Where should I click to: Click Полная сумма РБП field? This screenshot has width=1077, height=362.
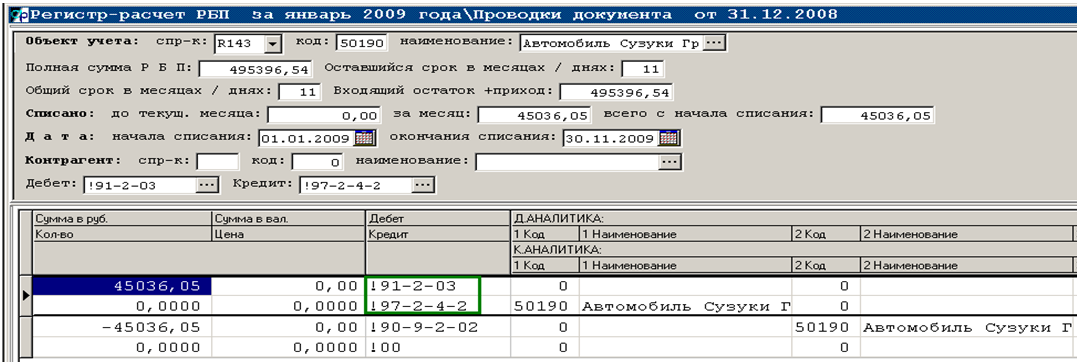[256, 69]
